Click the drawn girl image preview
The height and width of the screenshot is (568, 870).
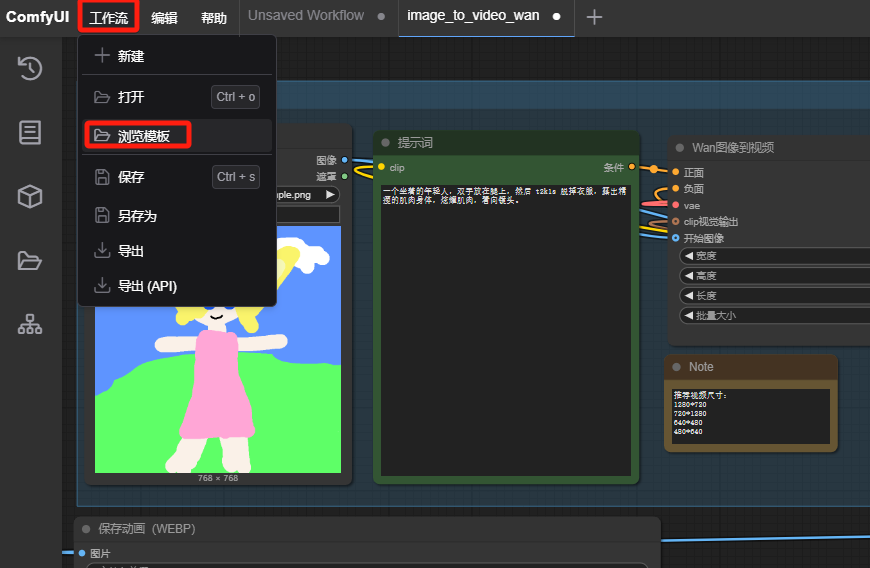pyautogui.click(x=218, y=349)
